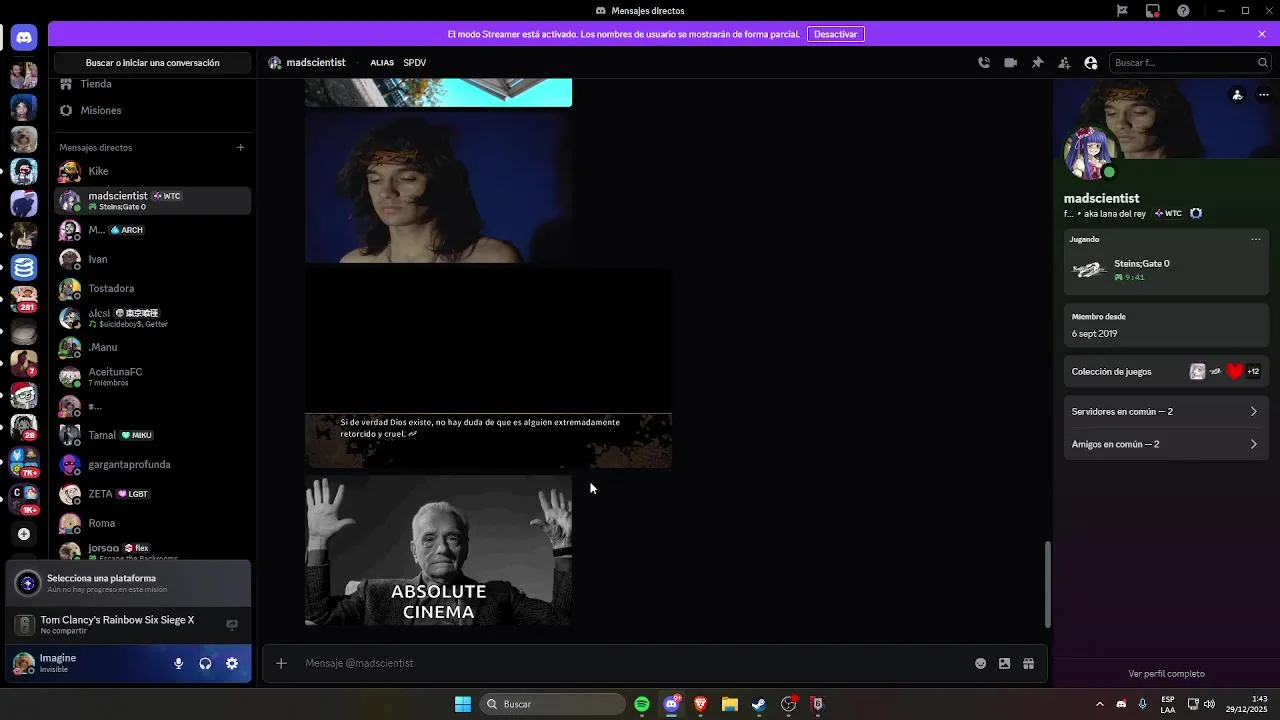Open ZETA direct message
Screen dimensions: 1280x720
pyautogui.click(x=152, y=493)
